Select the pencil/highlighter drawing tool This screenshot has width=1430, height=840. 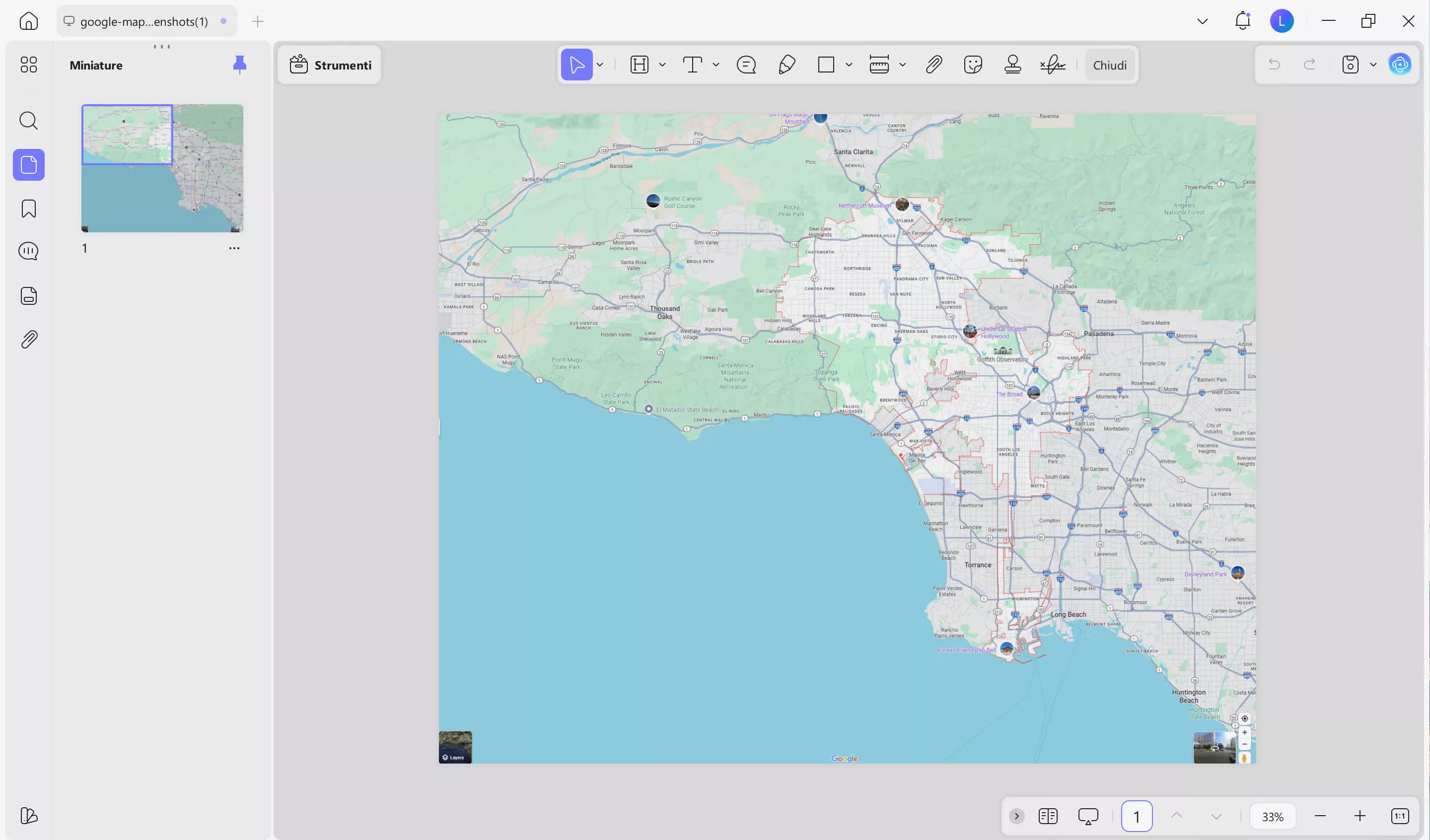tap(786, 65)
